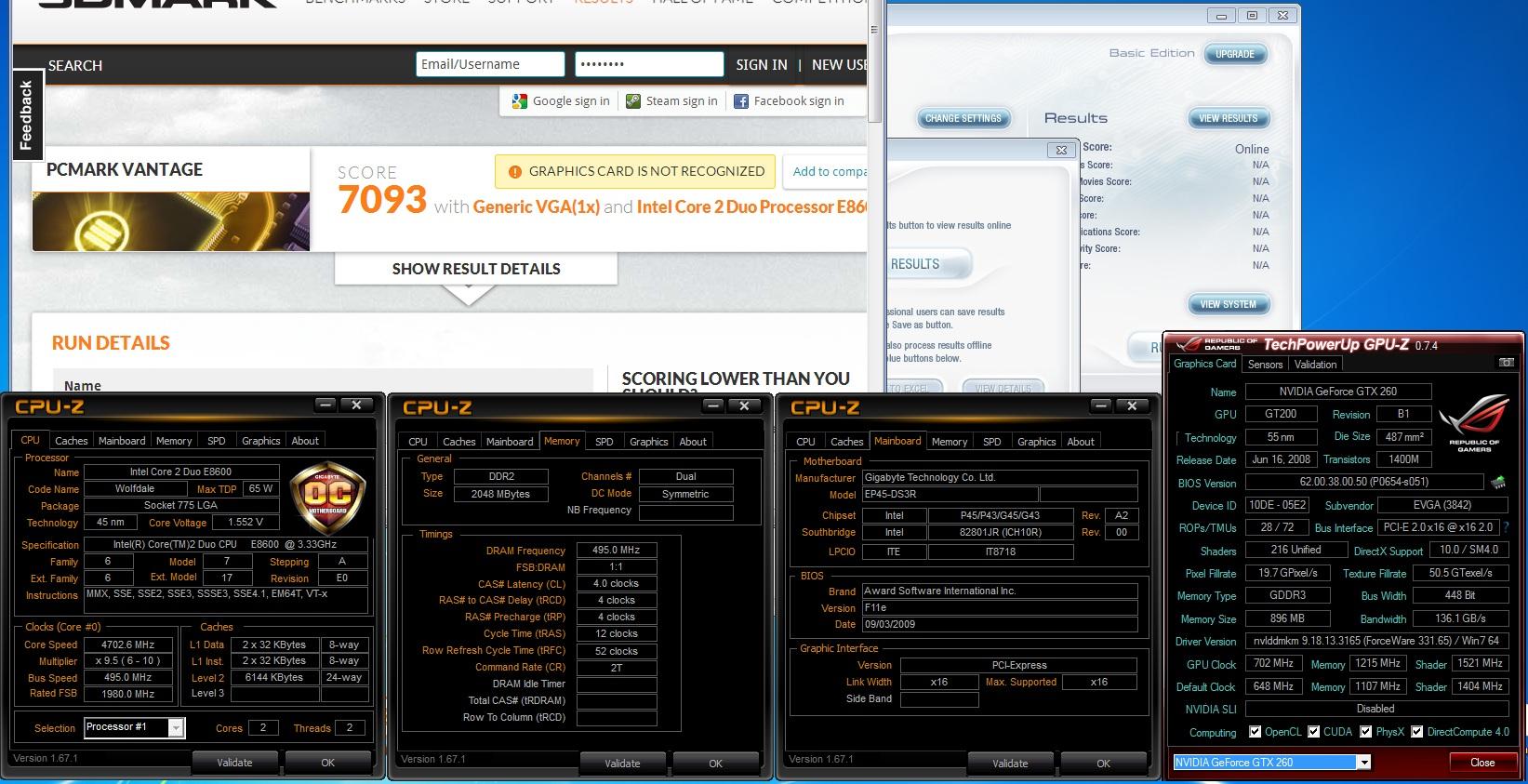Screen dimensions: 1528x784
Task: Click the question mark beside Bus Interface
Action: coord(1505,526)
